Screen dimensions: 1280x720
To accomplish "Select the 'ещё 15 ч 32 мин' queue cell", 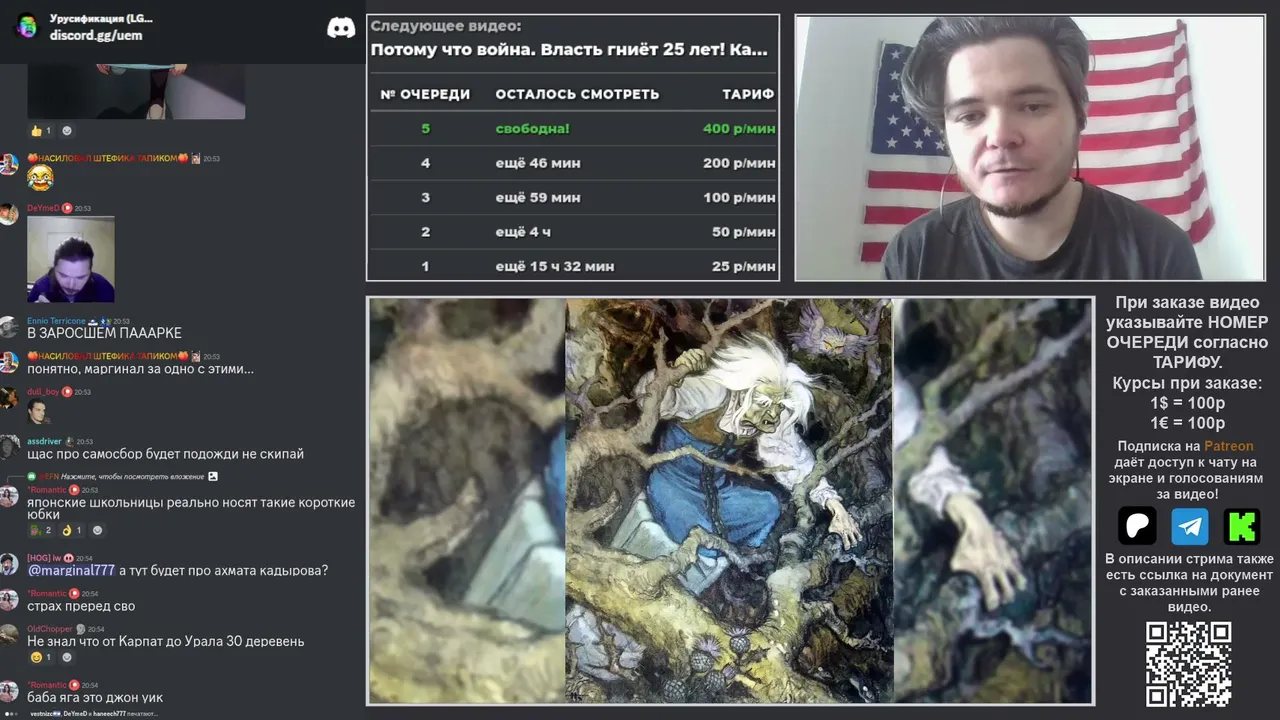I will [555, 266].
